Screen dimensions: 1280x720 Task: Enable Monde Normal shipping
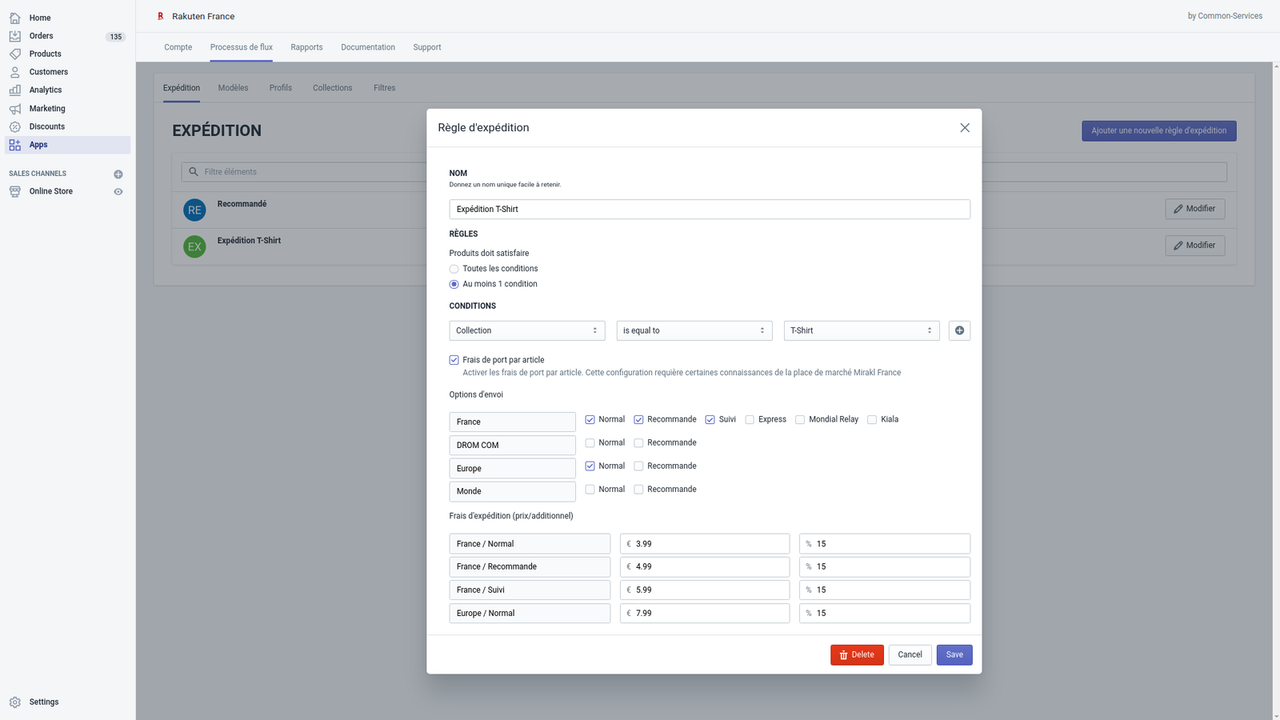[590, 489]
